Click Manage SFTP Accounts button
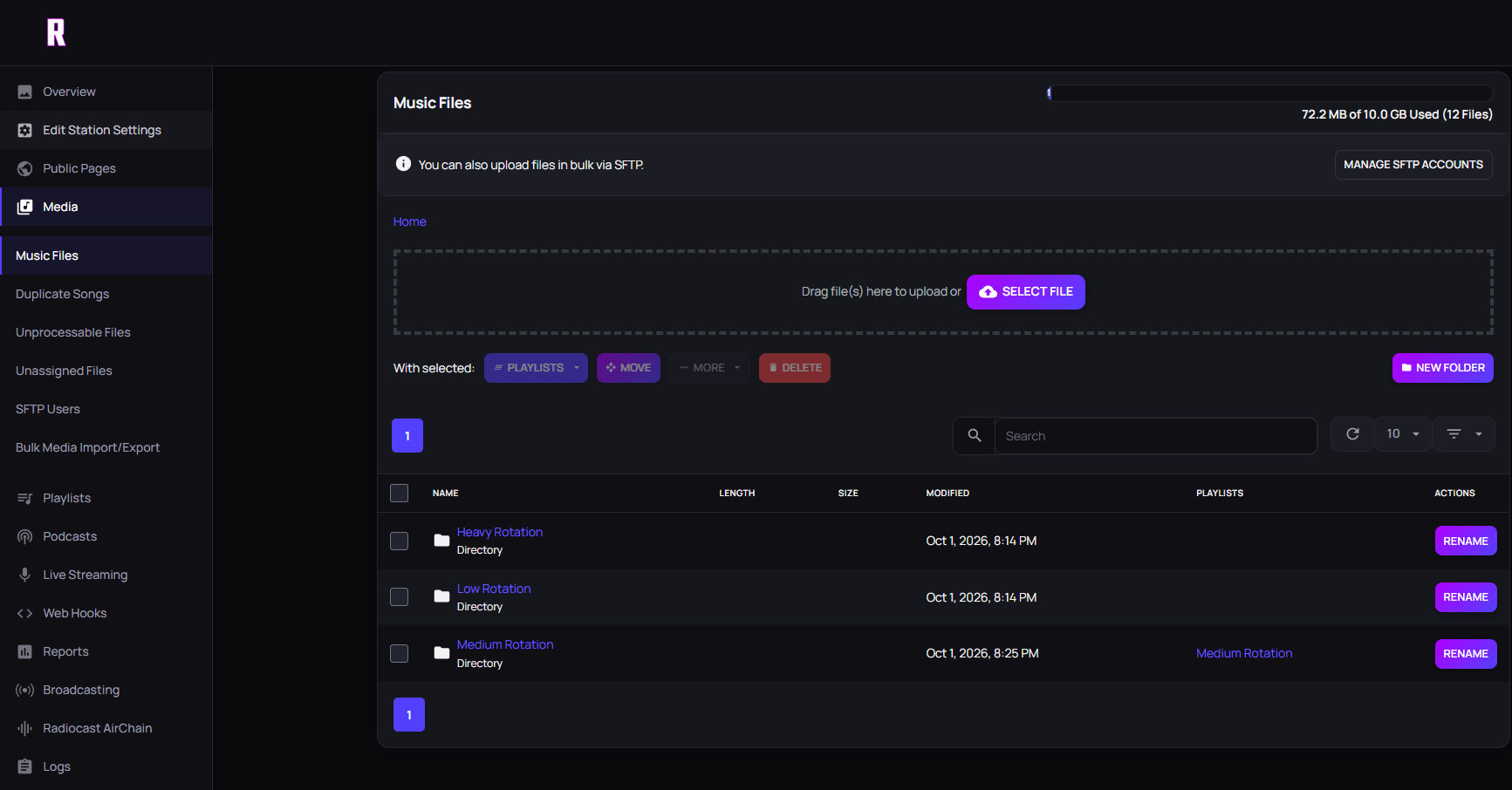The width and height of the screenshot is (1512, 790). point(1413,165)
